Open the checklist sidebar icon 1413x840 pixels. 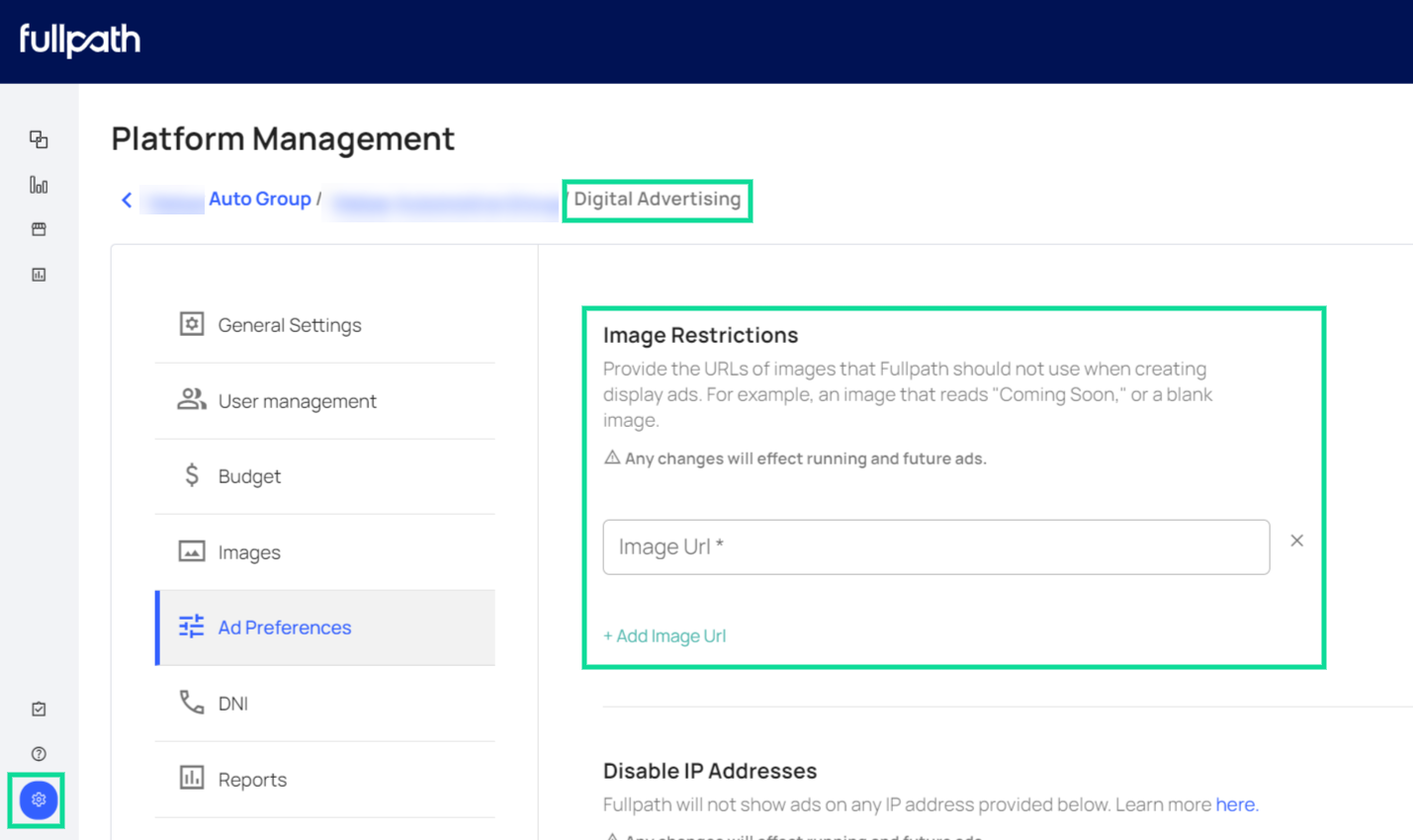pos(39,709)
